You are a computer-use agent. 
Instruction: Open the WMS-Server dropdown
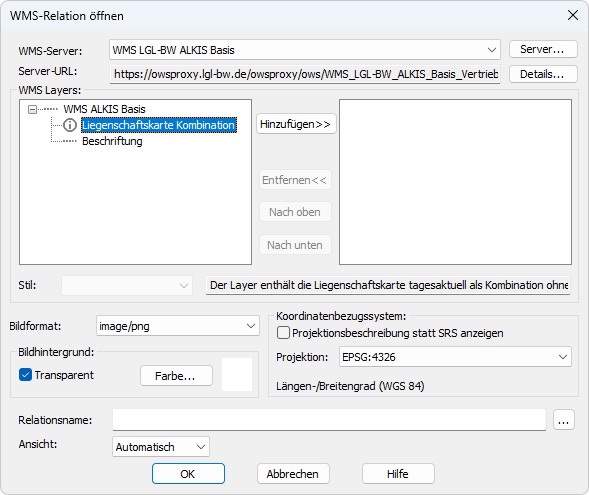(305, 50)
